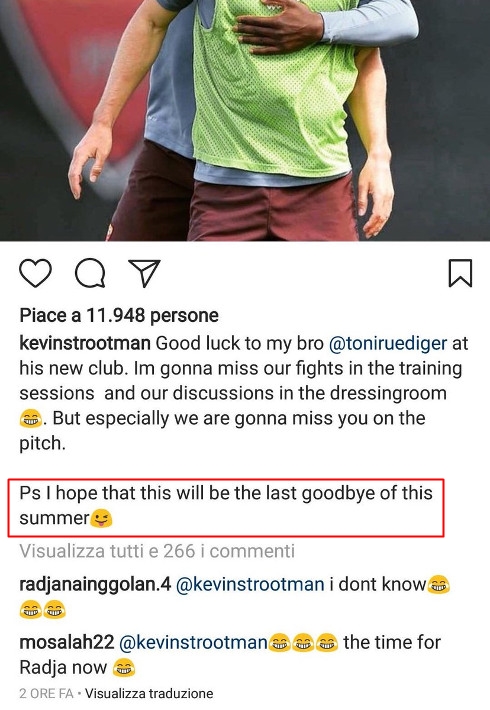Click the 2 ORE FA timestamp
Screen dimensions: 490x710
click(x=46, y=693)
